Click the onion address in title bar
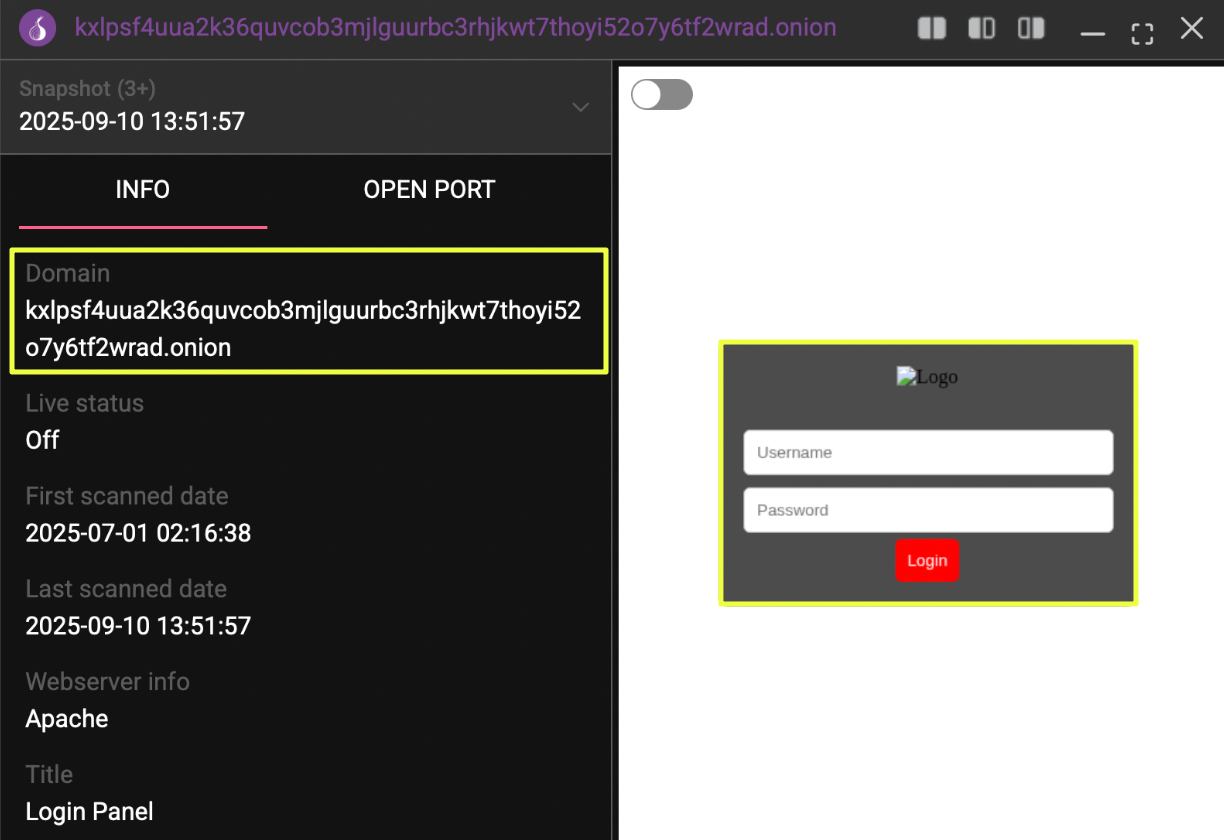 click(x=455, y=27)
